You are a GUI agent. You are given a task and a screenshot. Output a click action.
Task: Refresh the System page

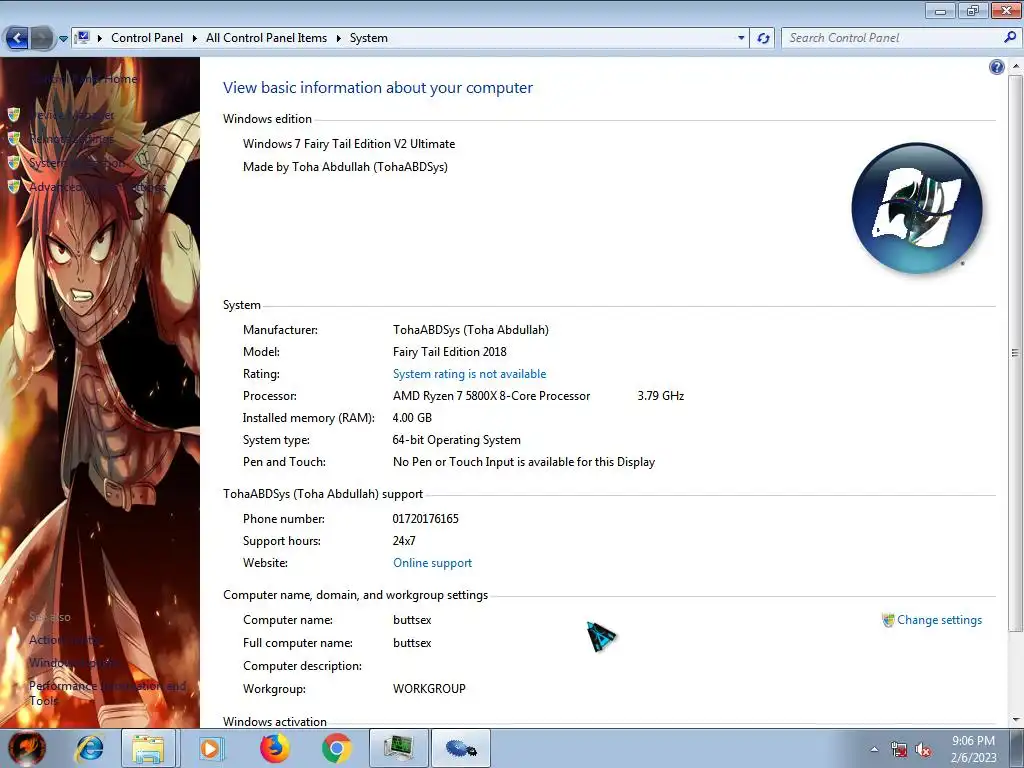pos(763,38)
